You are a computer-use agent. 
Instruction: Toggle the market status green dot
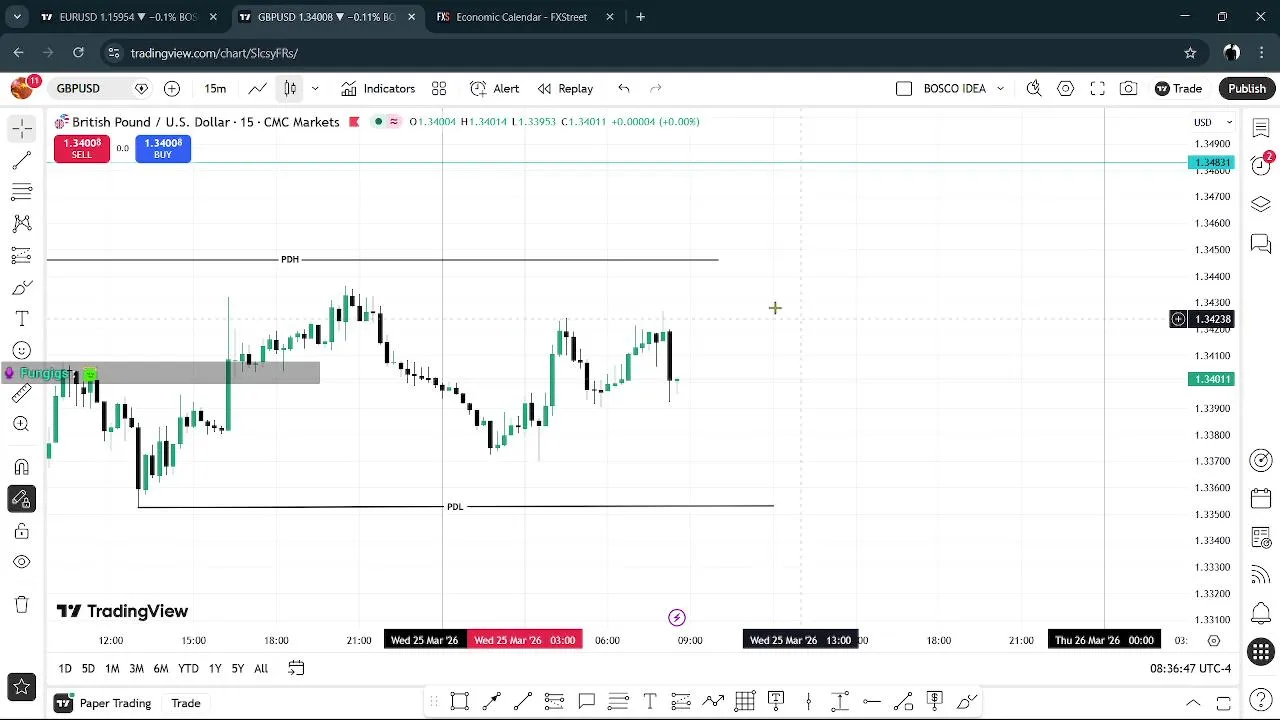pyautogui.click(x=378, y=122)
